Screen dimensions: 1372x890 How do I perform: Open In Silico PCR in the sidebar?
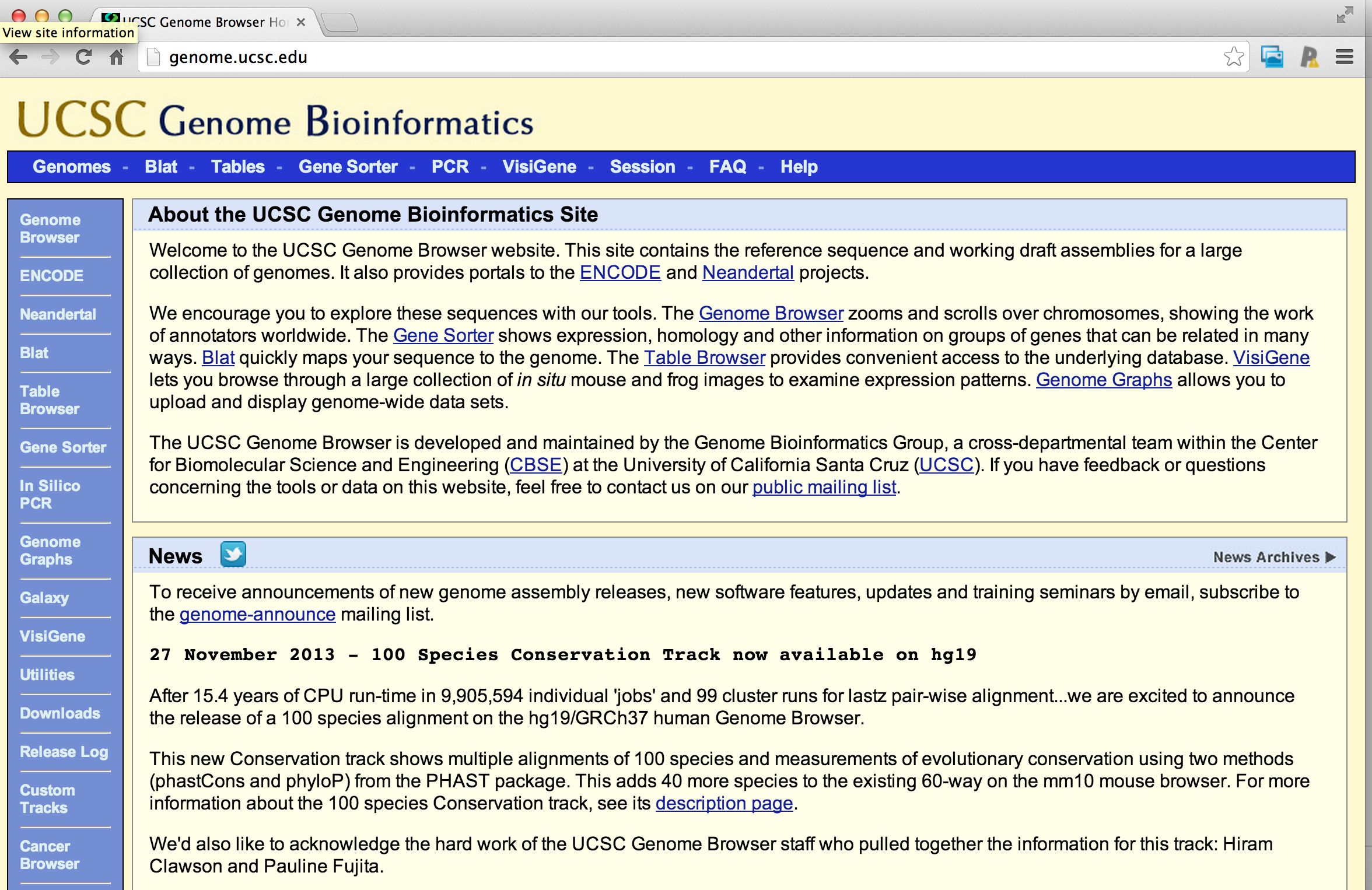click(x=50, y=495)
